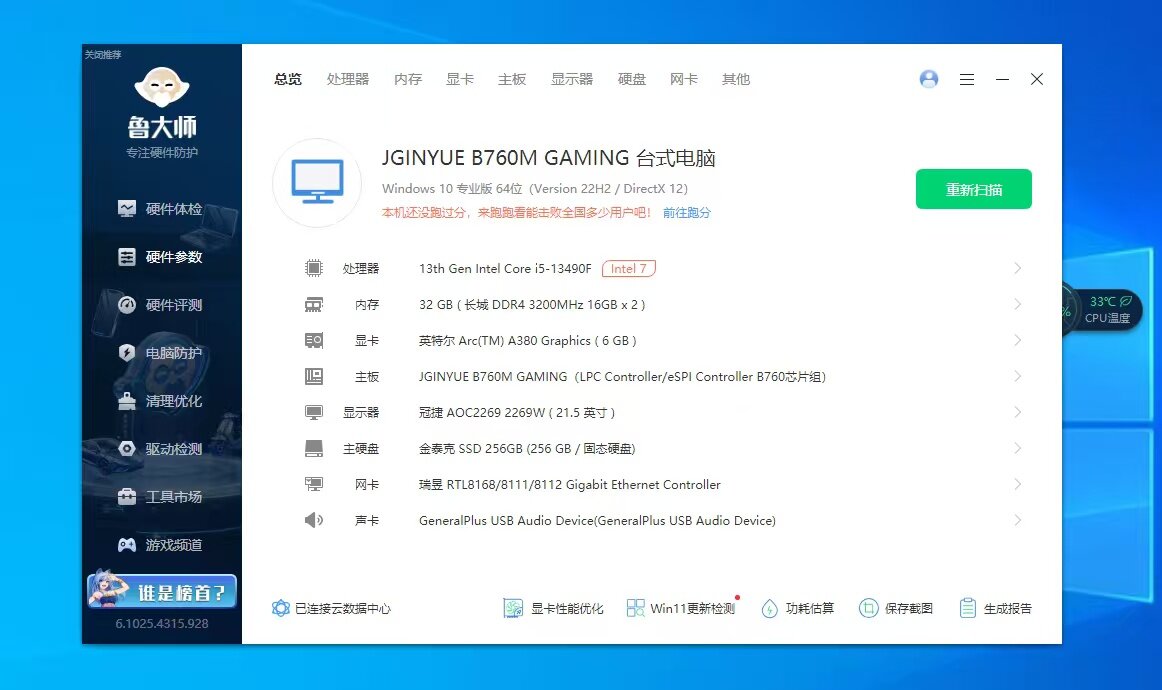The height and width of the screenshot is (690, 1162).
Task: Go to 清理优化 cleanup section
Action: [161, 401]
